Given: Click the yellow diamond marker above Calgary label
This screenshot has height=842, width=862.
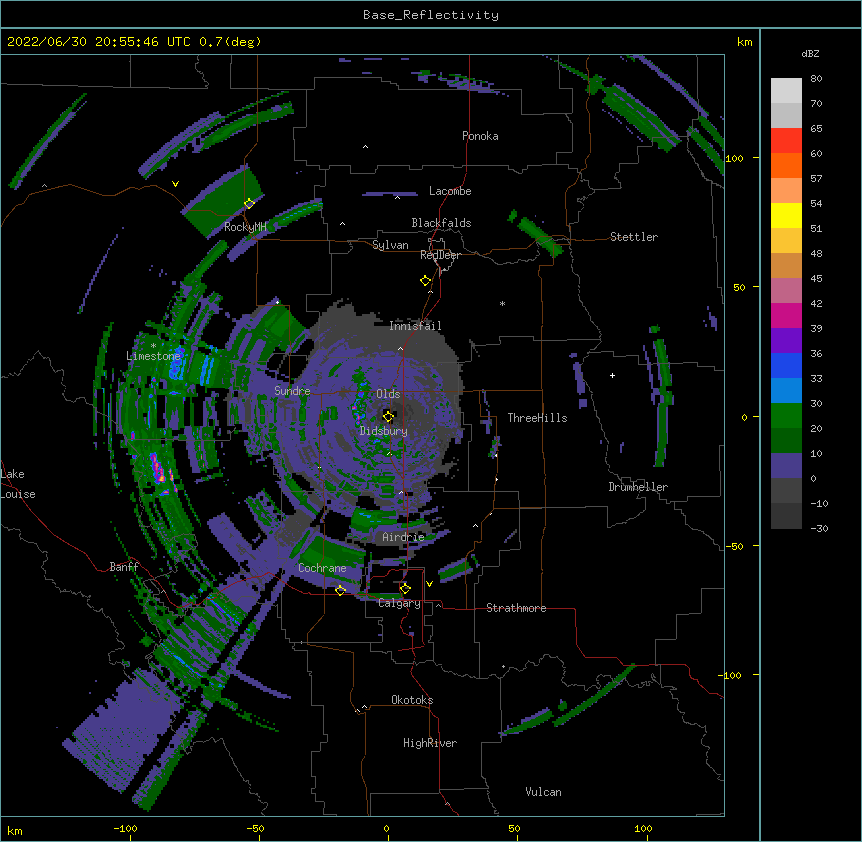Looking at the screenshot, I should coord(405,589).
